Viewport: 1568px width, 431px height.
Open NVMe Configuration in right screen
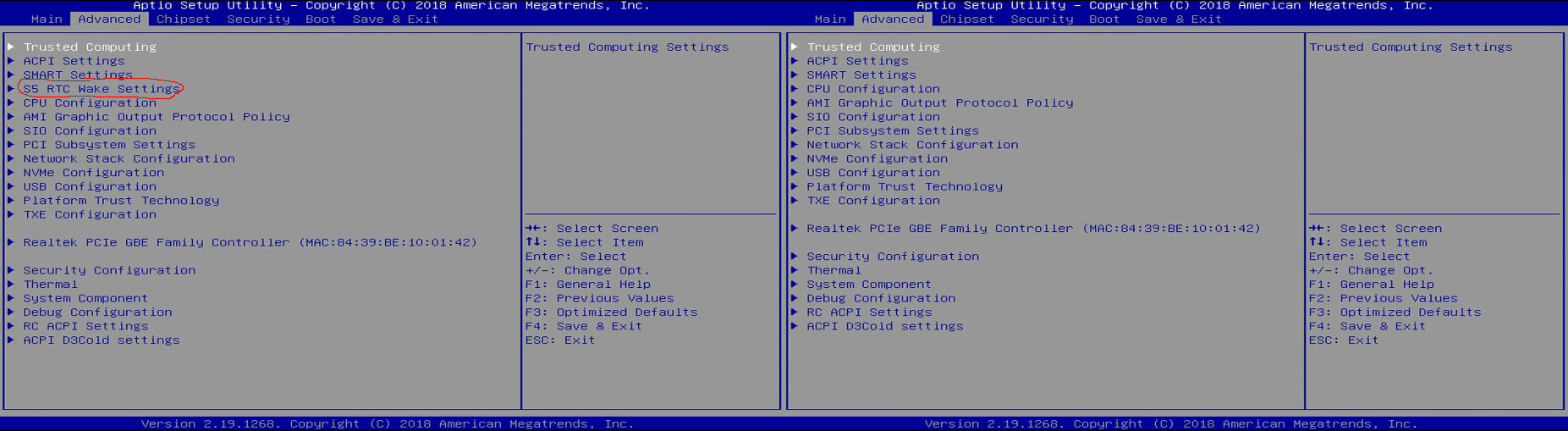click(x=878, y=158)
